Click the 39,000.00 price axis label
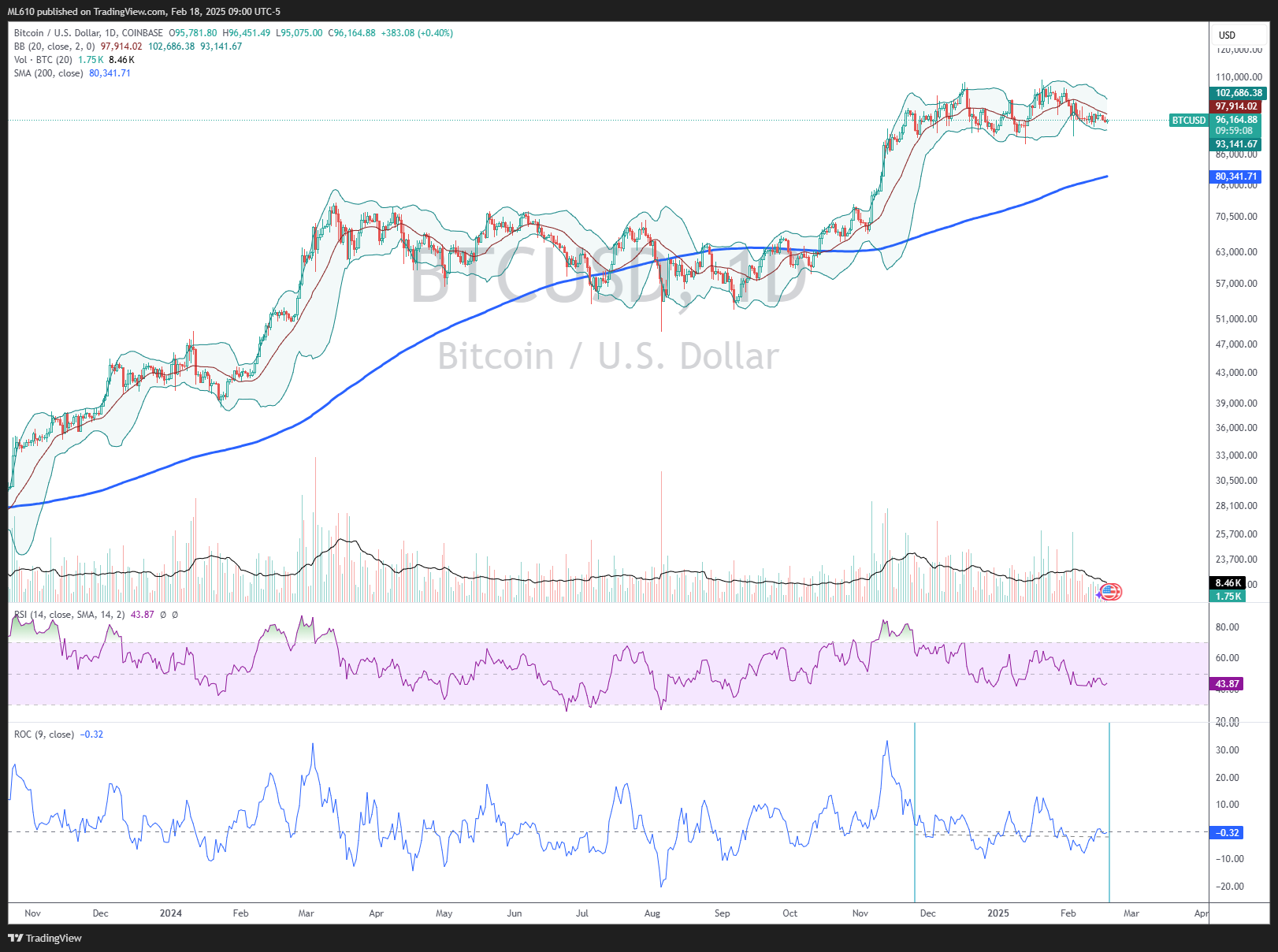Viewport: 1278px width, 952px height. [x=1237, y=403]
